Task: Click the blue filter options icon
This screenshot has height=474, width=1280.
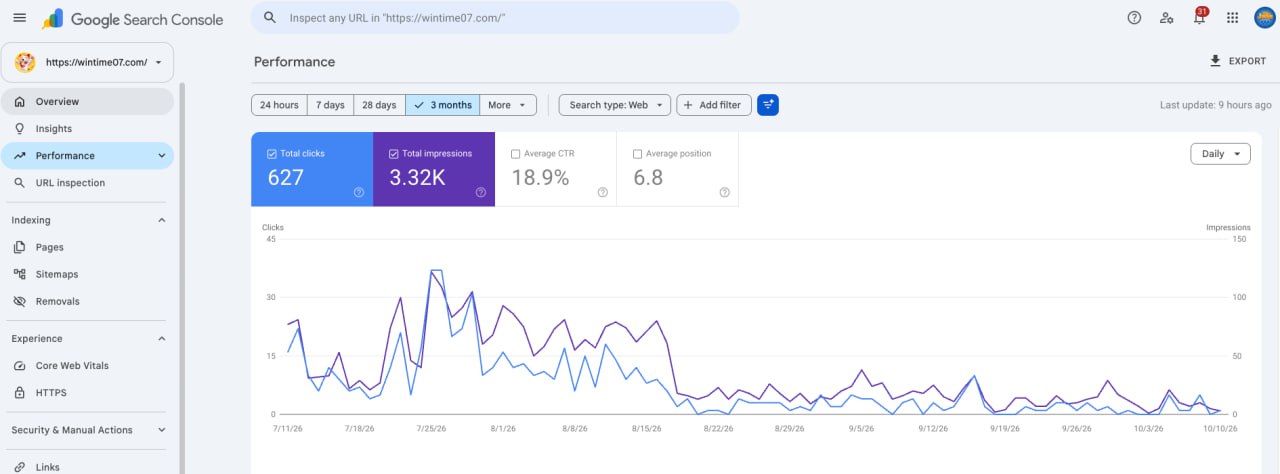Action: tap(768, 105)
